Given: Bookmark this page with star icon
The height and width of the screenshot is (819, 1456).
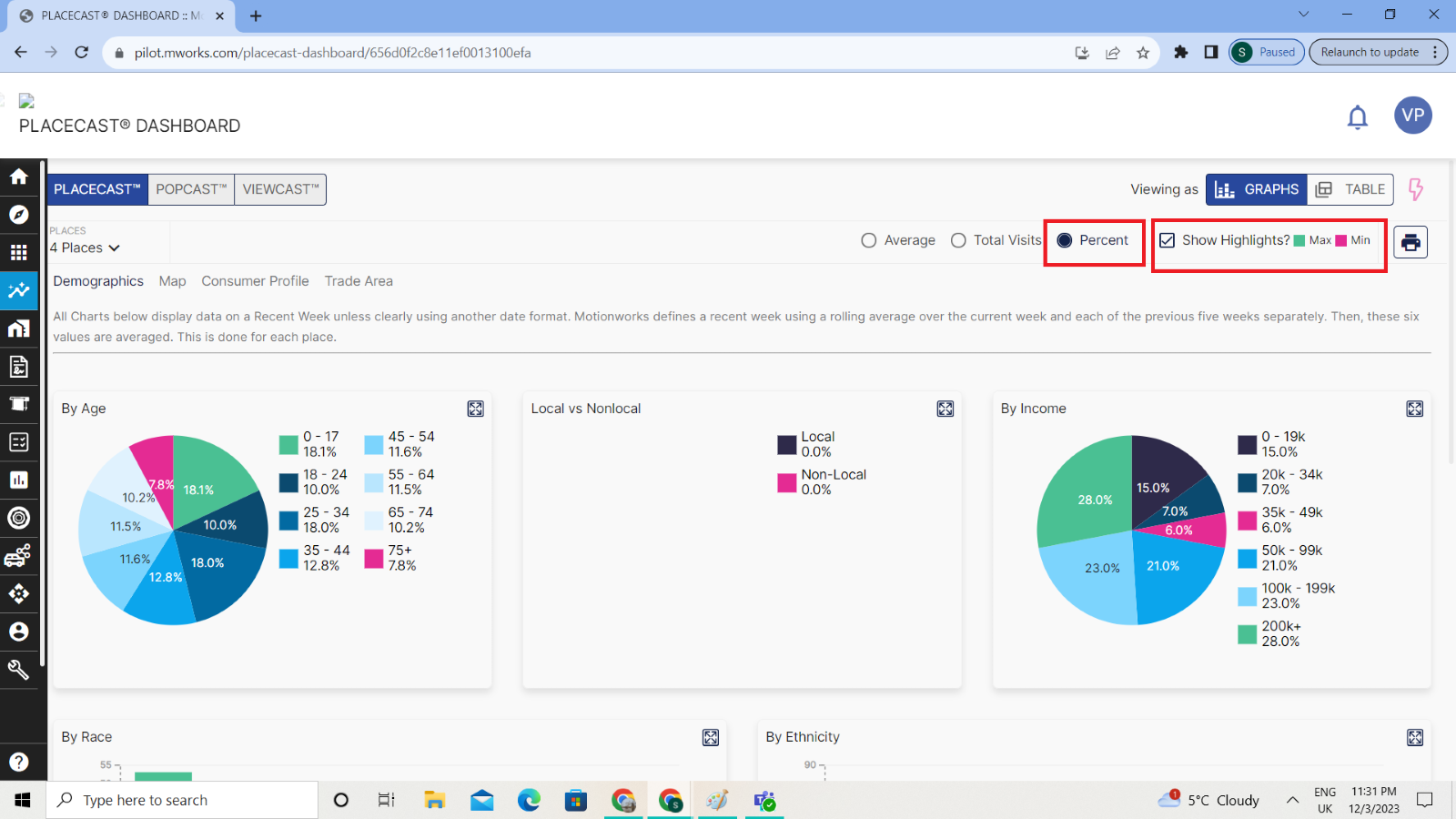Looking at the screenshot, I should [x=1143, y=52].
